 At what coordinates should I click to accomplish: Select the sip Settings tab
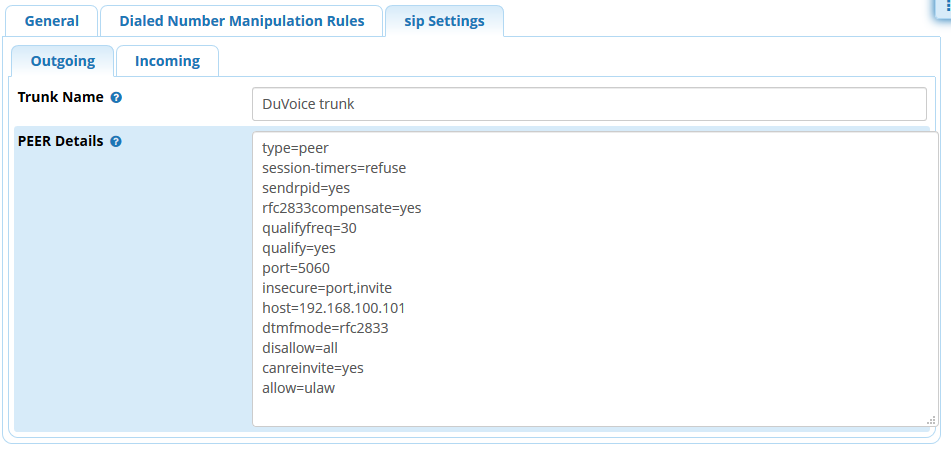pyautogui.click(x=444, y=21)
